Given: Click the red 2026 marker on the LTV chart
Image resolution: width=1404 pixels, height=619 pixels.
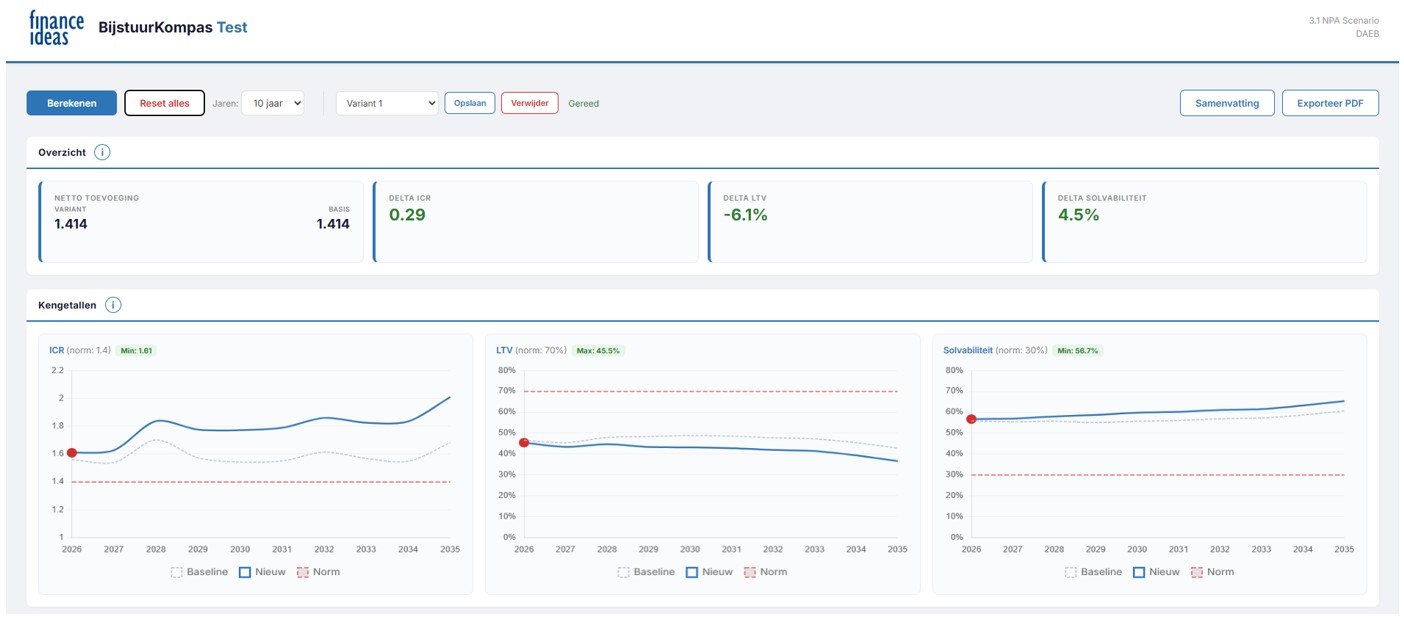Looking at the screenshot, I should click(x=524, y=442).
